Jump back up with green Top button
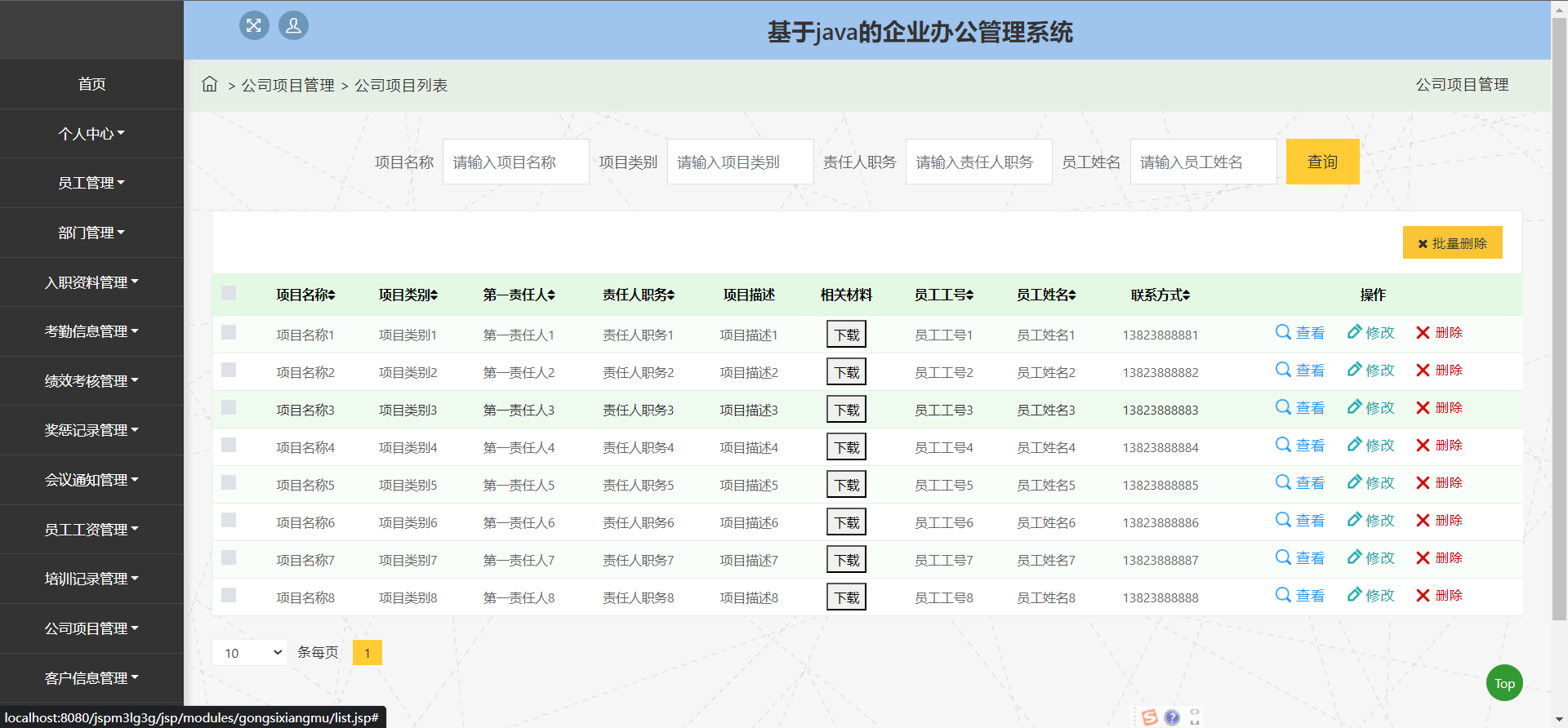The width and height of the screenshot is (1568, 728). [1504, 683]
